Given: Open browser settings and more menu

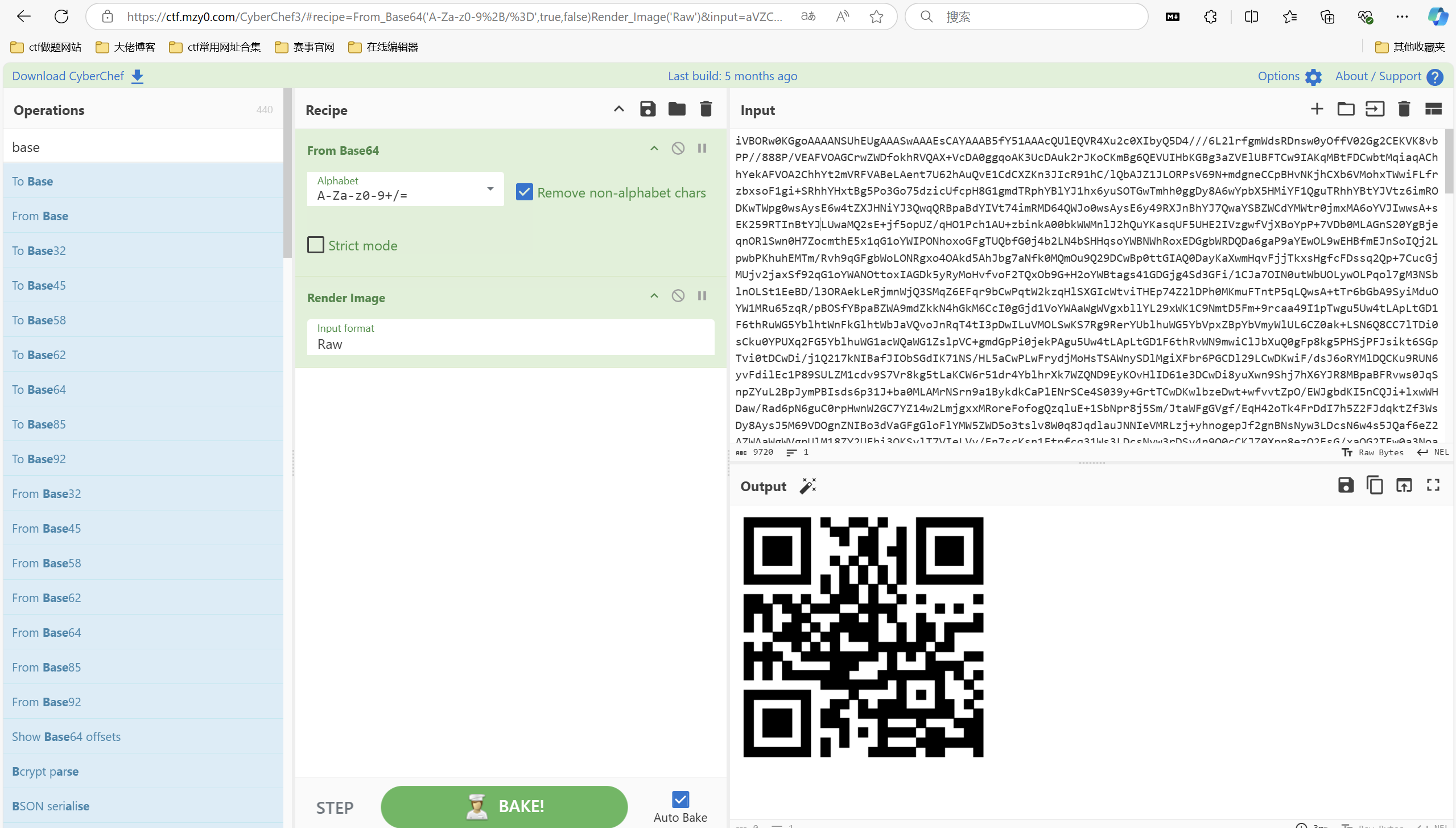Looking at the screenshot, I should click(1402, 17).
